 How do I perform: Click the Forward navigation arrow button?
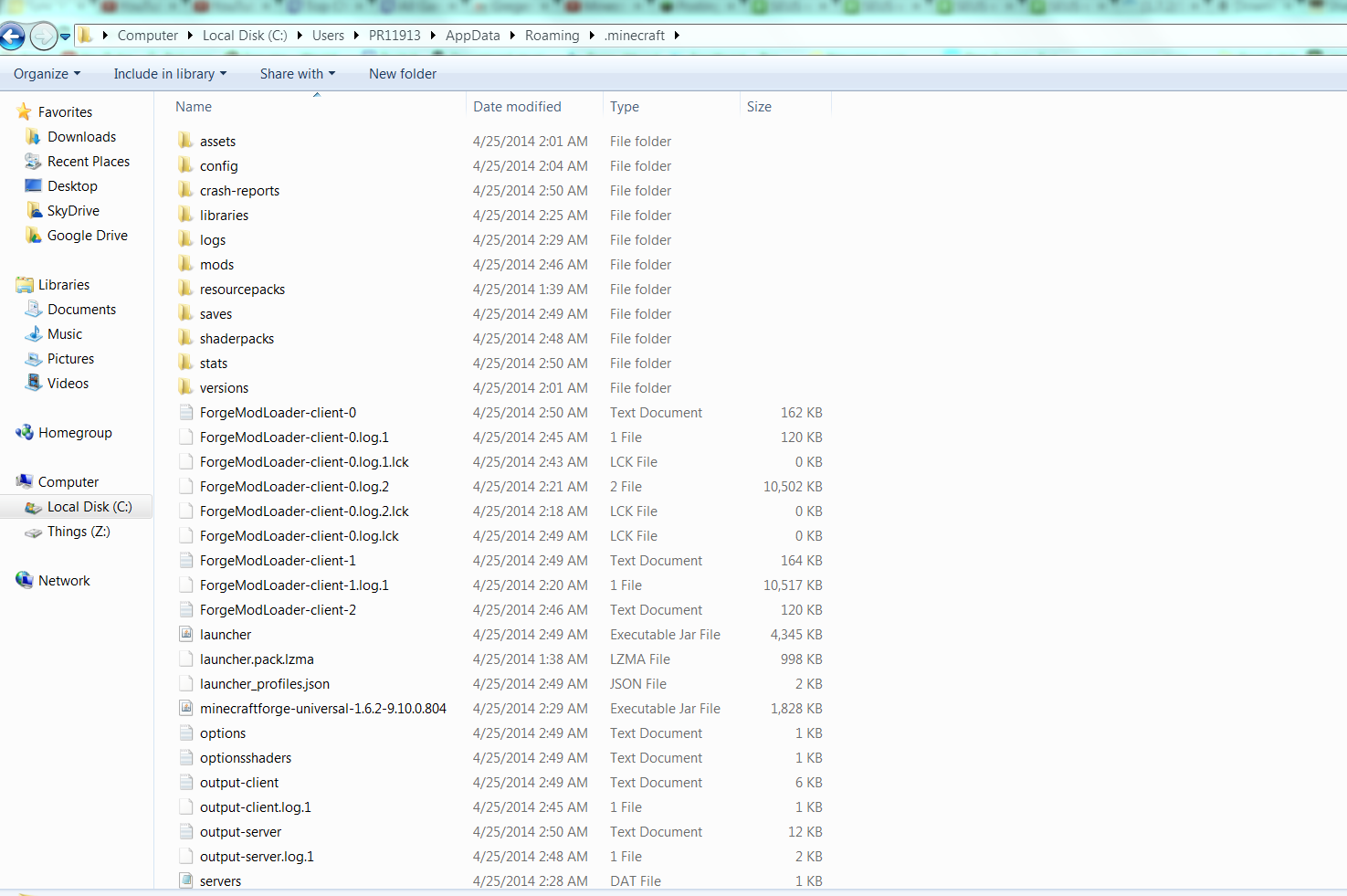tap(43, 37)
